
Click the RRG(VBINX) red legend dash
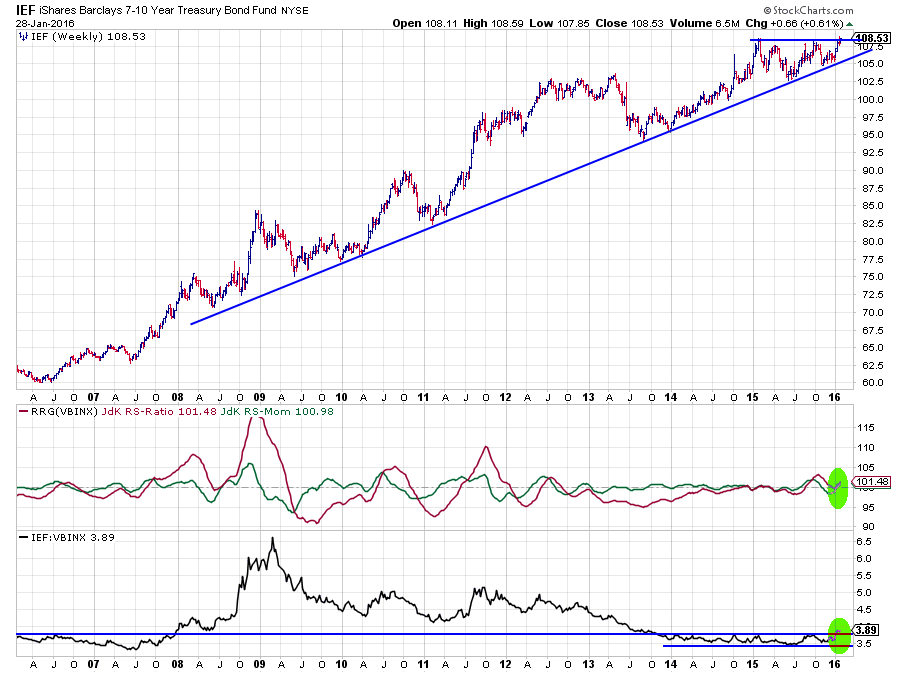[x=23, y=409]
